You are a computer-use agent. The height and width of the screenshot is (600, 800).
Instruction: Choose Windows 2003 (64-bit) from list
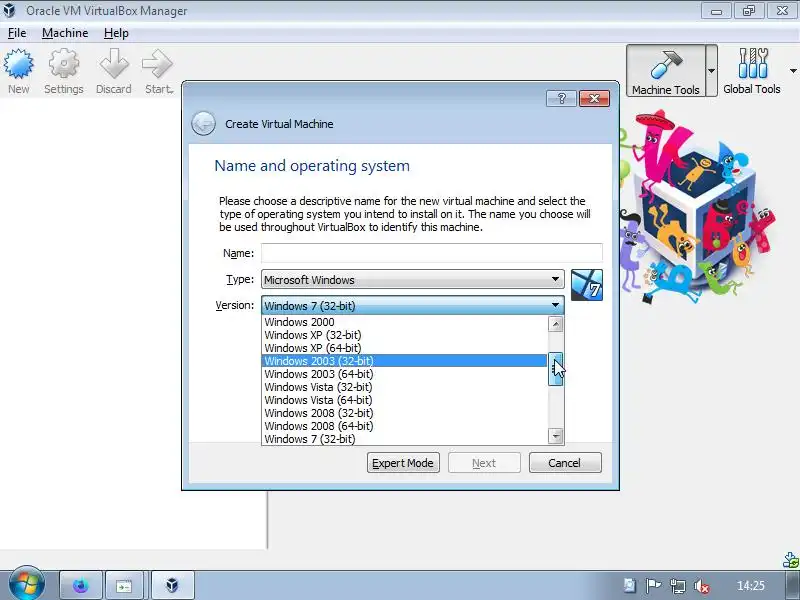tap(405, 374)
